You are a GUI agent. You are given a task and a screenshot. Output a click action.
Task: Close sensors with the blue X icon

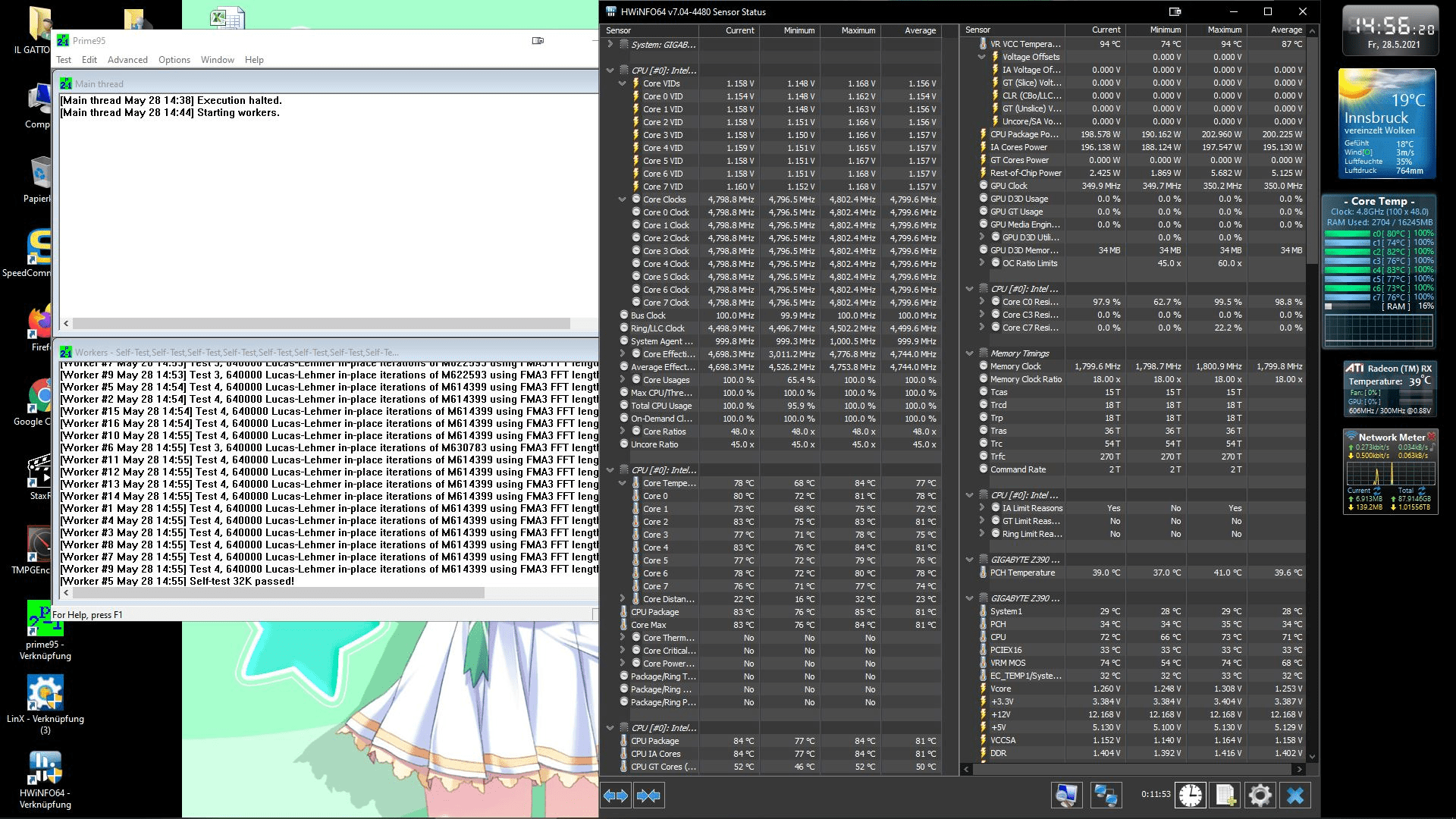pyautogui.click(x=1295, y=795)
